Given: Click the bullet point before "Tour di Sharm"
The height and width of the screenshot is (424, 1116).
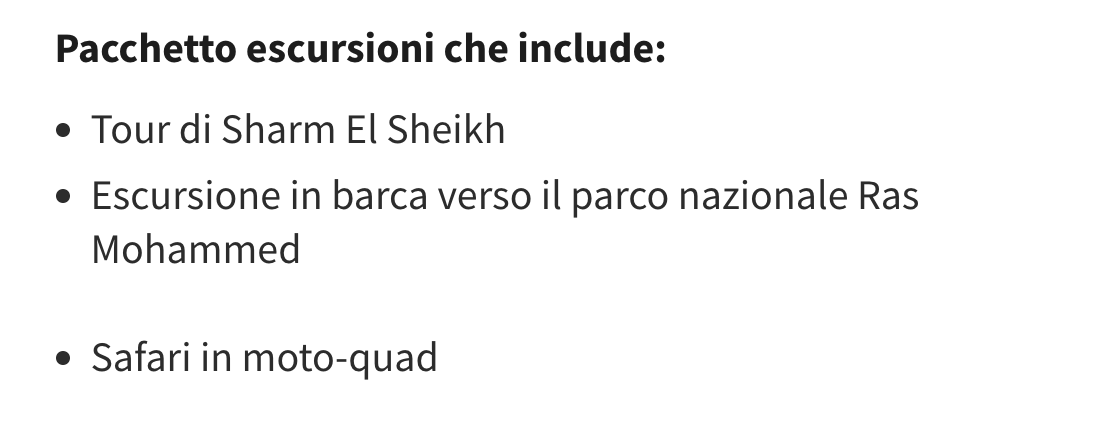Looking at the screenshot, I should tap(65, 131).
